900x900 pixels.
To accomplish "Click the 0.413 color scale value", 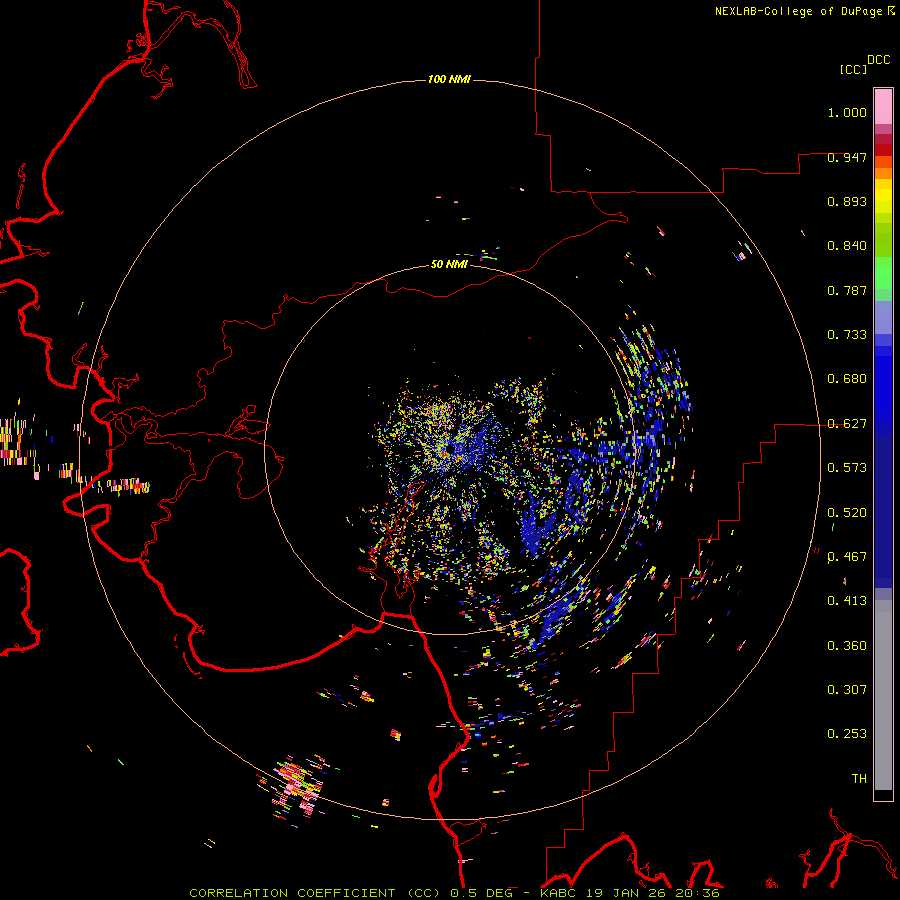I will pyautogui.click(x=847, y=601).
